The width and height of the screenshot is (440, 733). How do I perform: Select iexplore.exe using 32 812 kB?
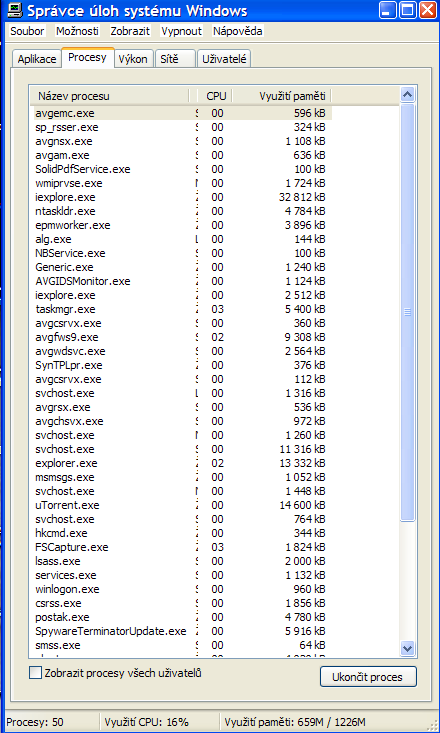tap(183, 197)
